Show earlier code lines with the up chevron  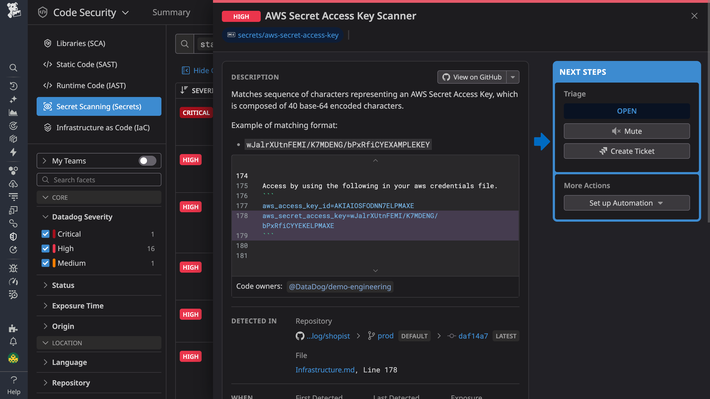tap(375, 161)
